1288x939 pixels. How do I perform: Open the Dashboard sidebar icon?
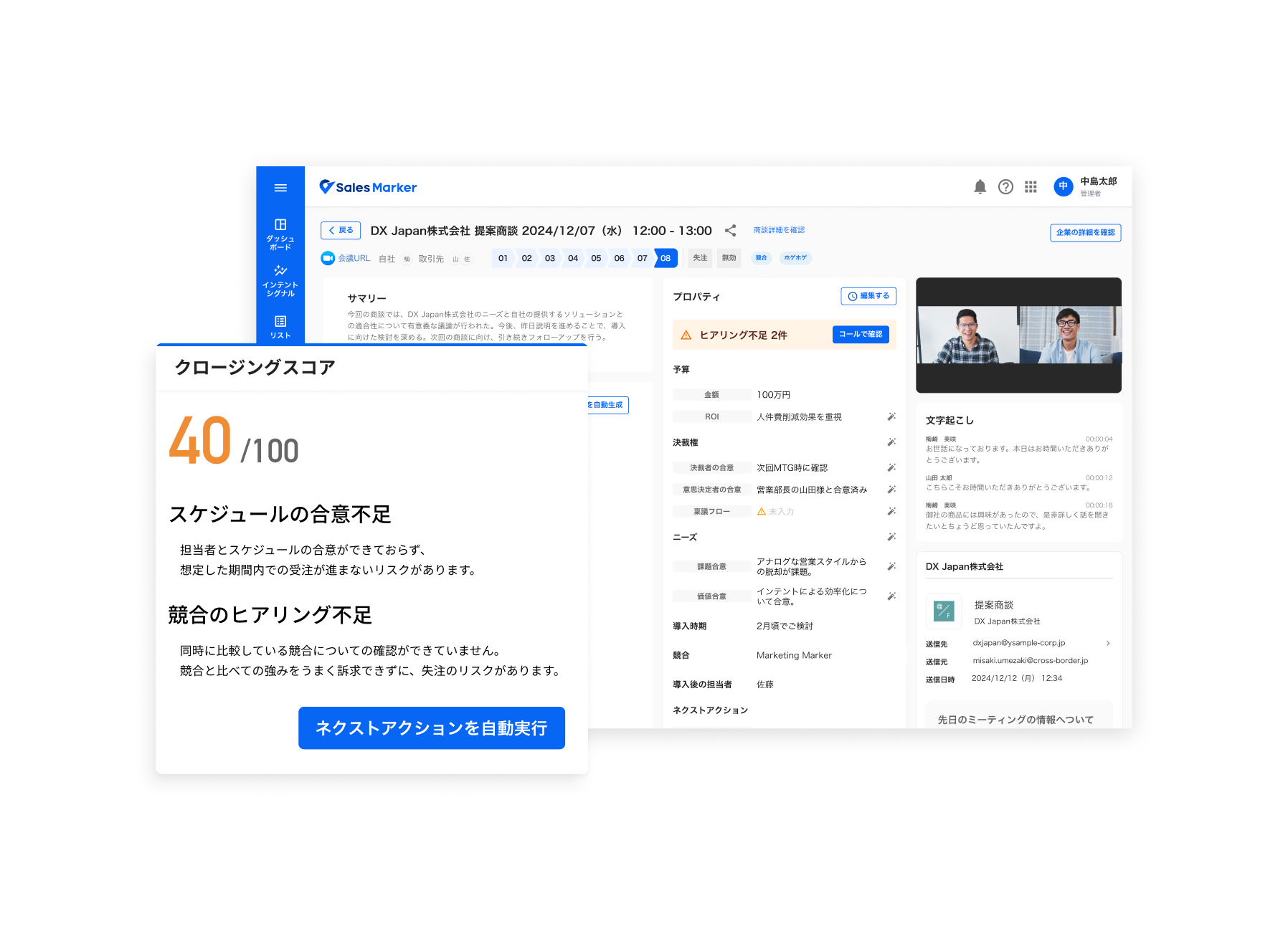click(x=280, y=234)
